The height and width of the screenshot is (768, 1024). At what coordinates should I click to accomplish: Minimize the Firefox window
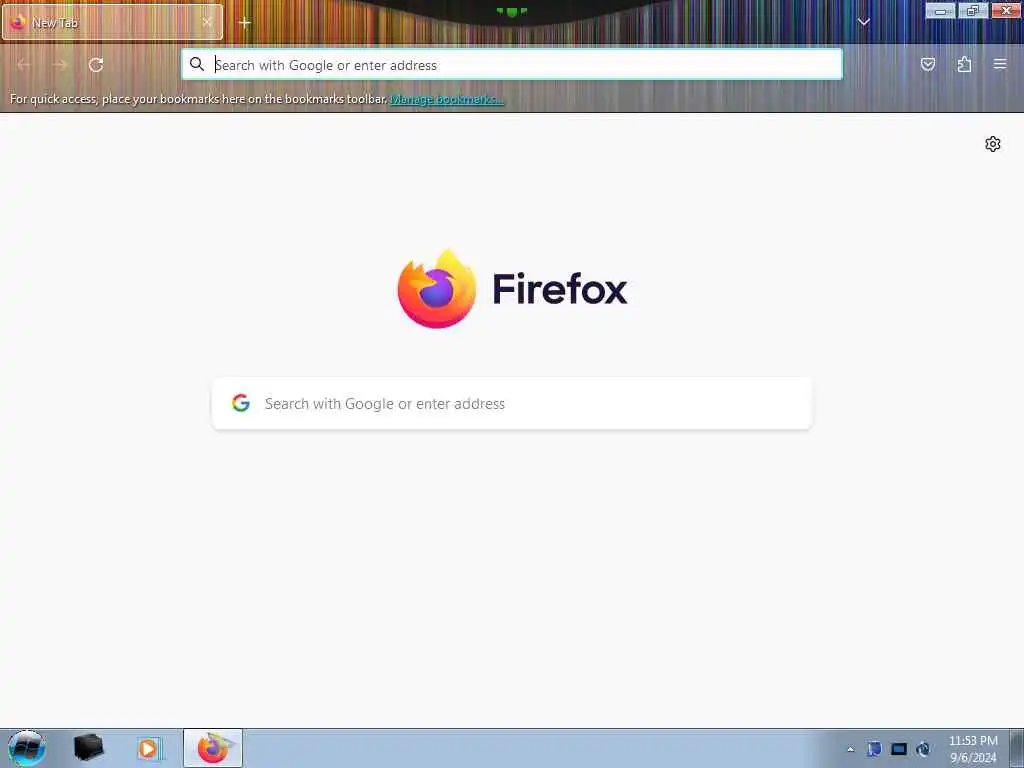tap(940, 10)
